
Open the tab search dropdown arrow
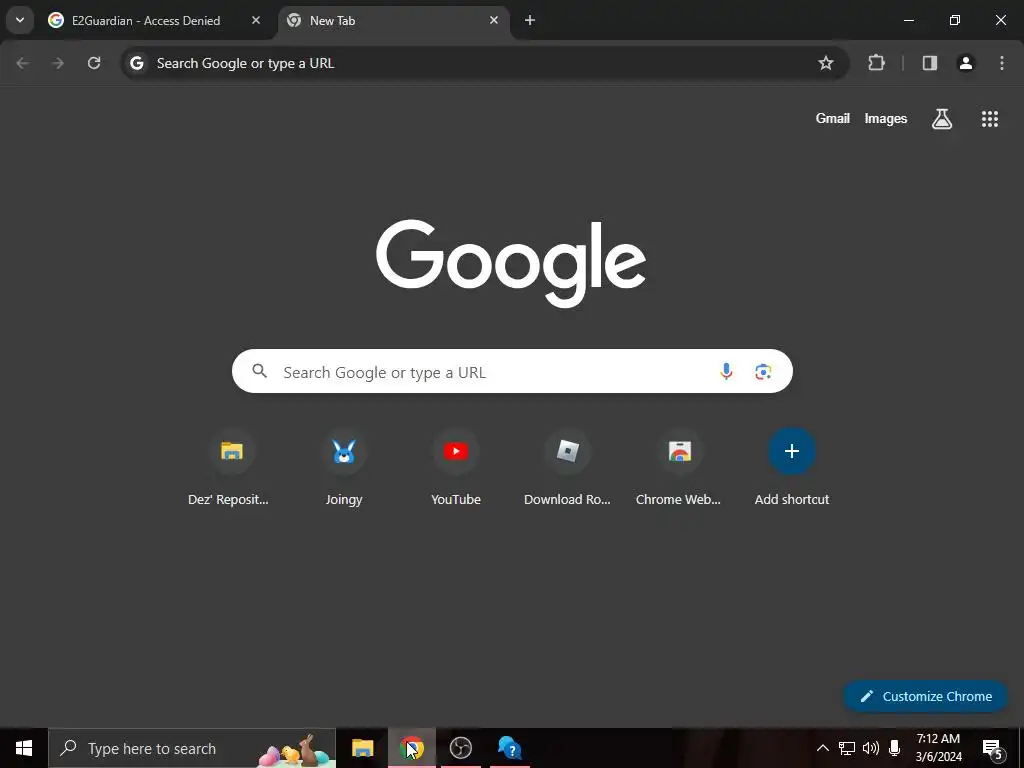coord(20,20)
